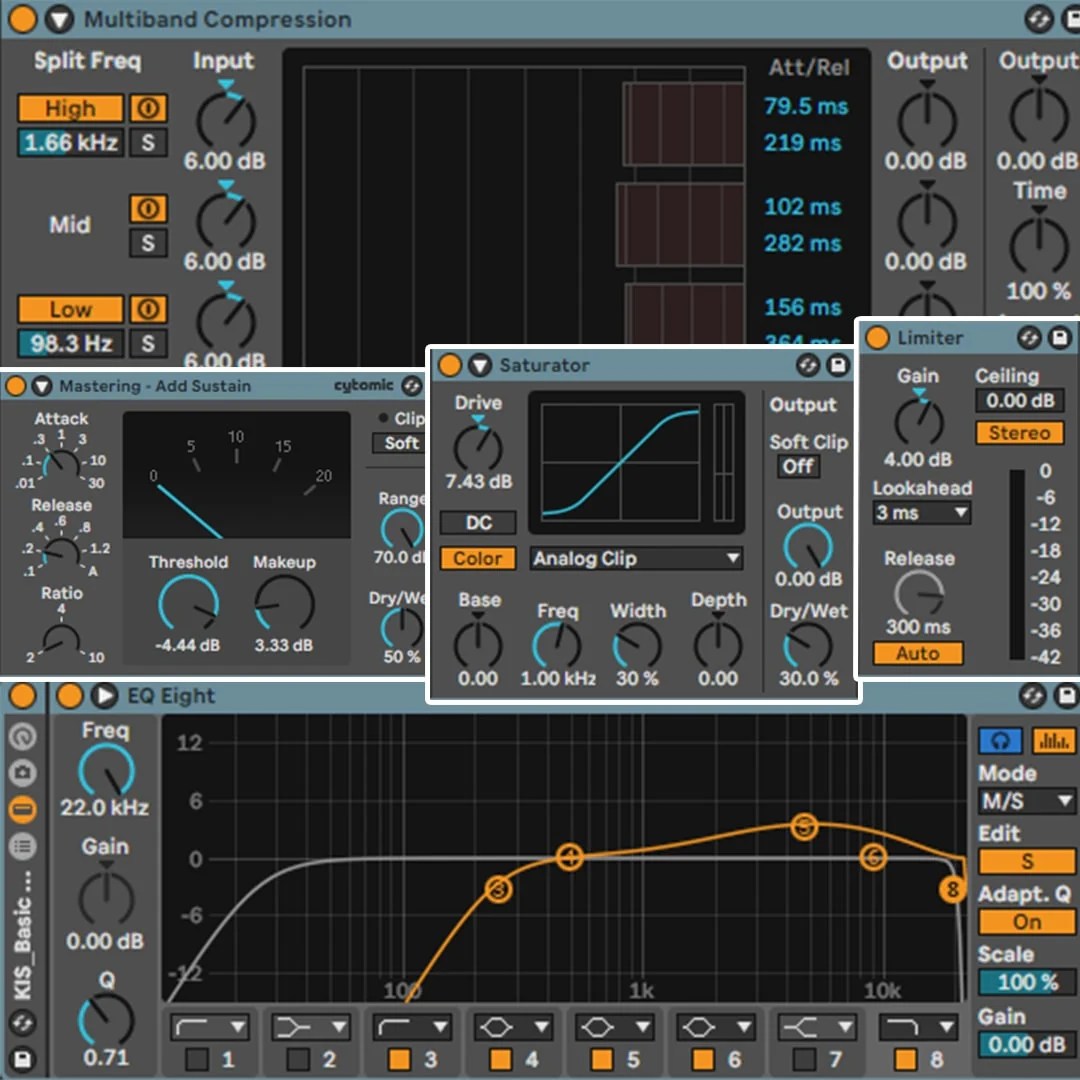Click the Ceiling value field in the Limiter

click(1020, 400)
